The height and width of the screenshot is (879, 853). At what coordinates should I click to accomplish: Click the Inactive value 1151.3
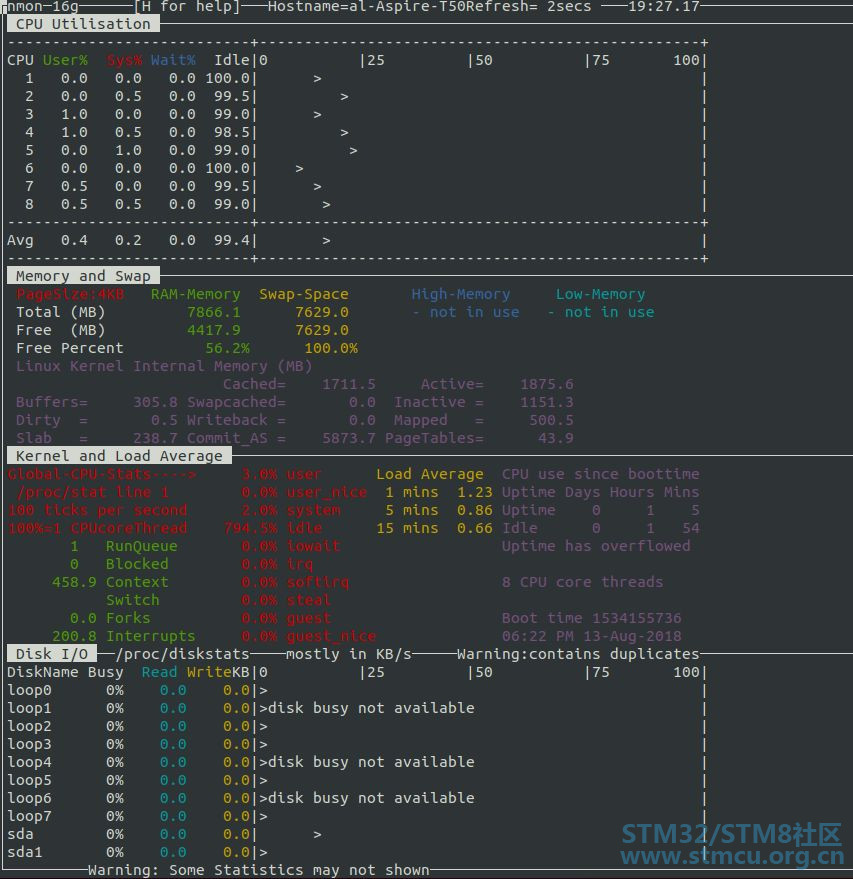(546, 402)
